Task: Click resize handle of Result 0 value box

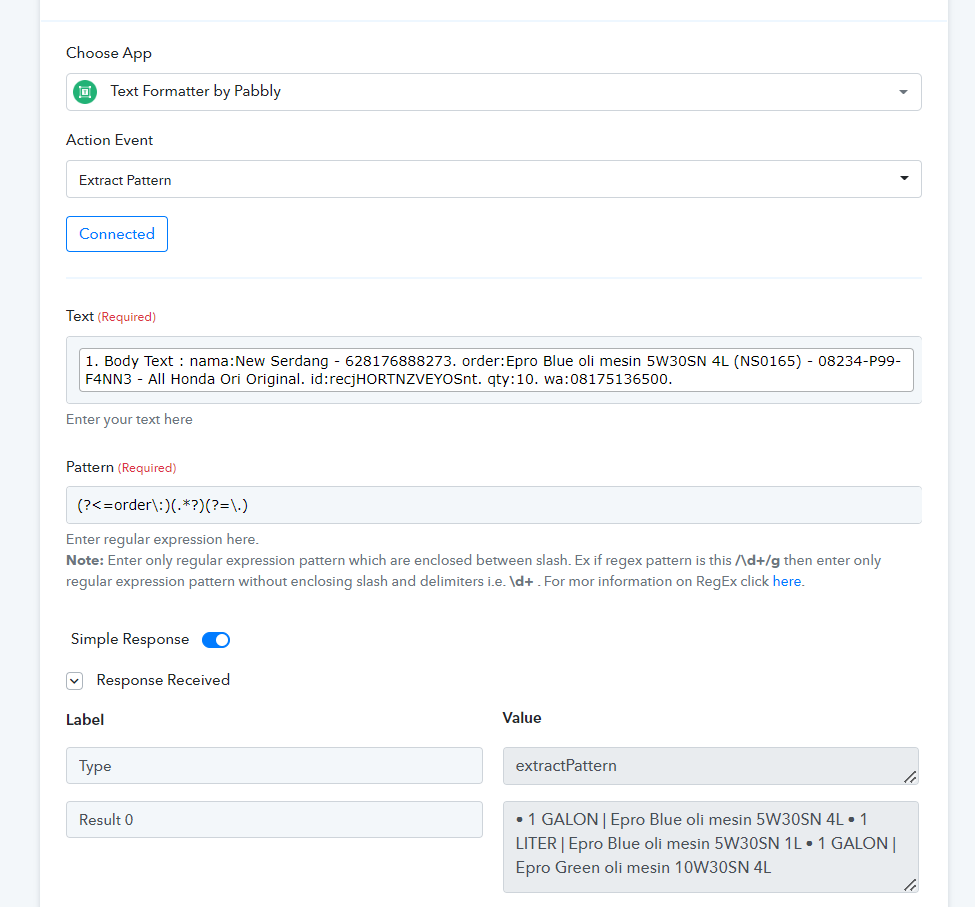Action: click(910, 885)
